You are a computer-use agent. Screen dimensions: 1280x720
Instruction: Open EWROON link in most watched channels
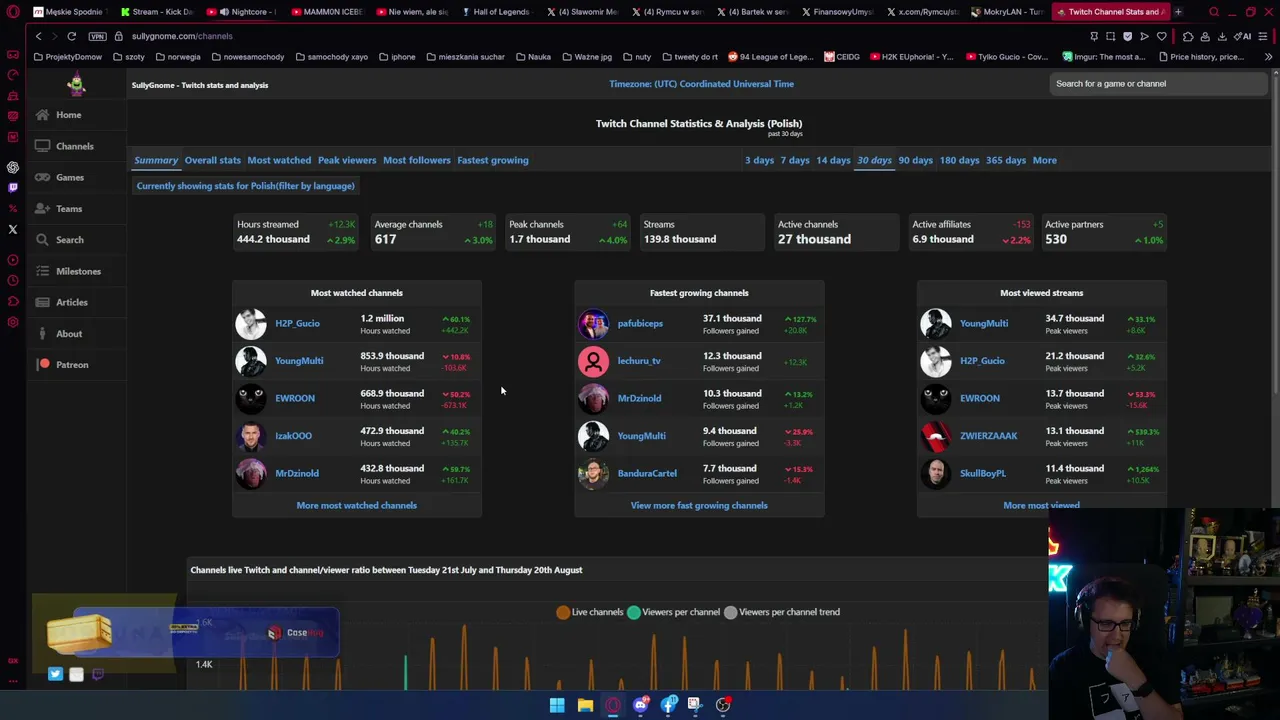point(295,398)
